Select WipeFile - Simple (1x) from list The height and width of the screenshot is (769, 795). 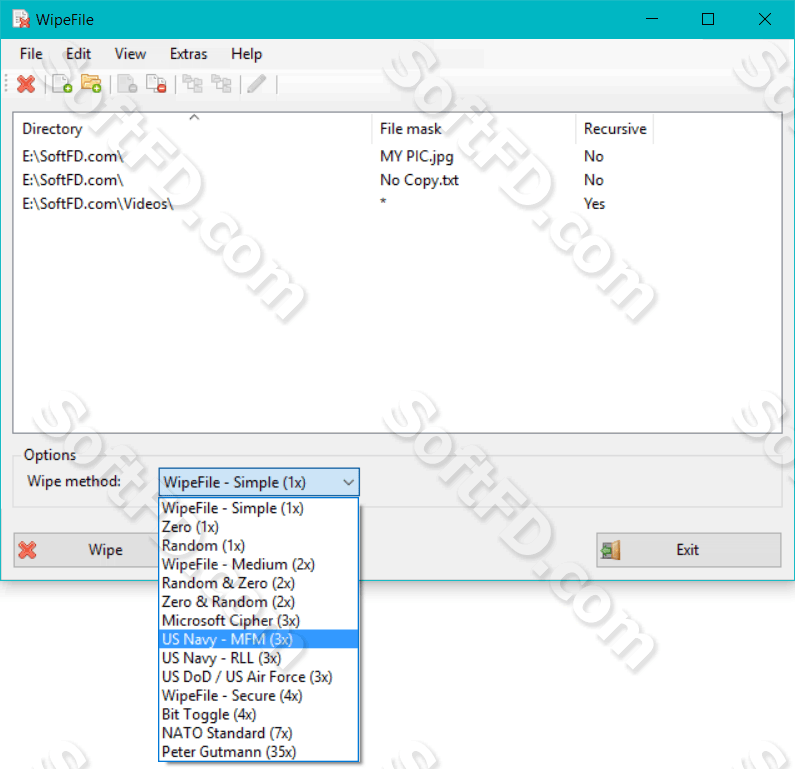click(259, 508)
